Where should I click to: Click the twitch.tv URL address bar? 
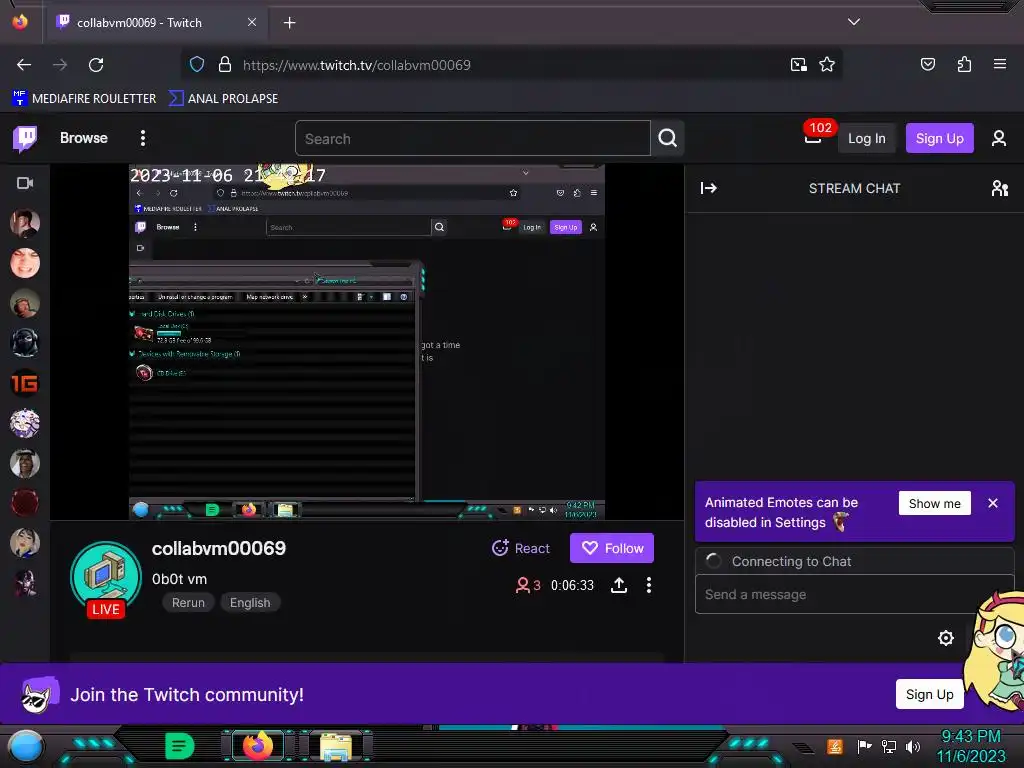(x=357, y=65)
